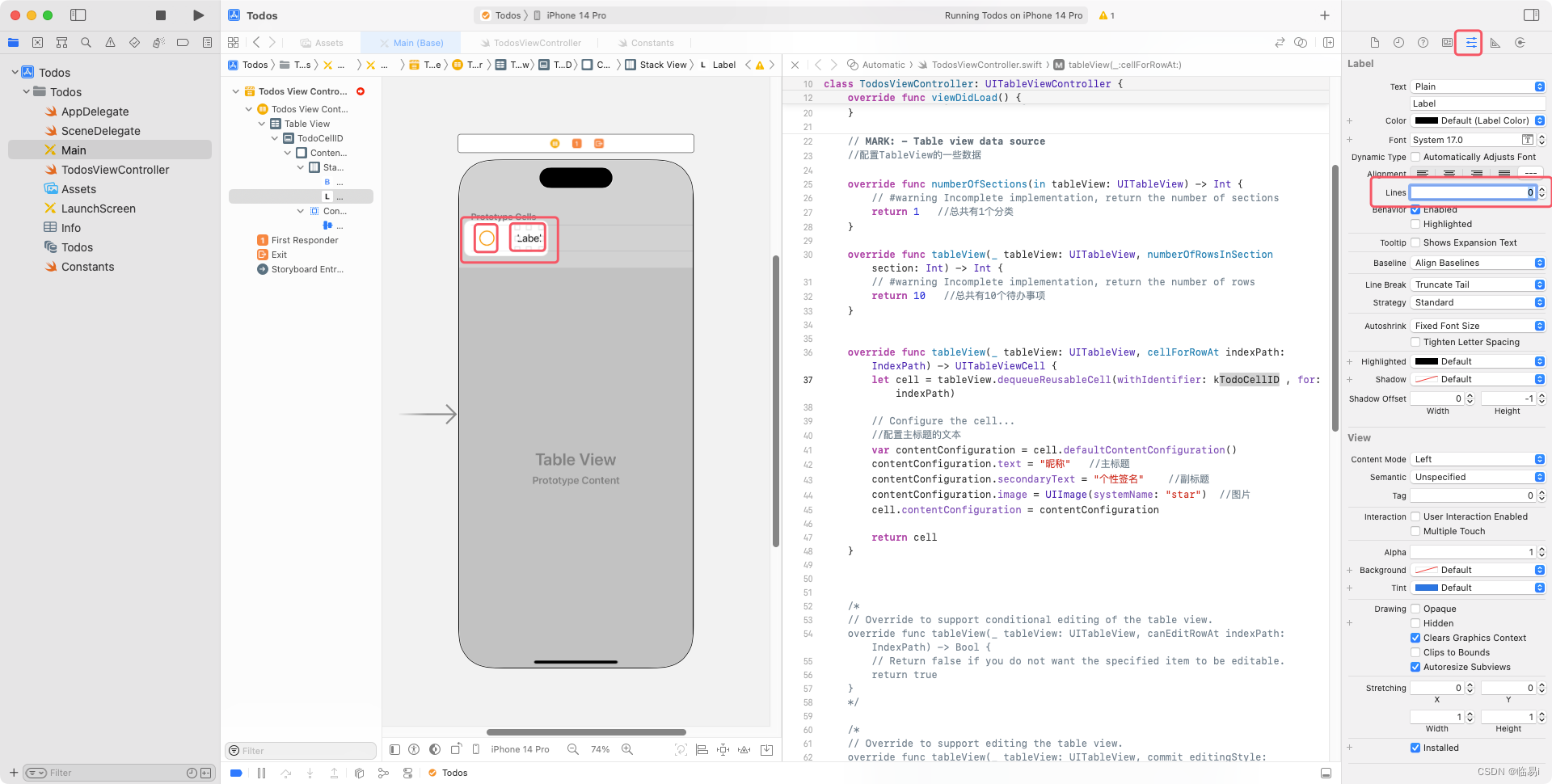Enable Automatically Adjusts Font checkbox
Image resolution: width=1552 pixels, height=784 pixels.
tap(1415, 157)
